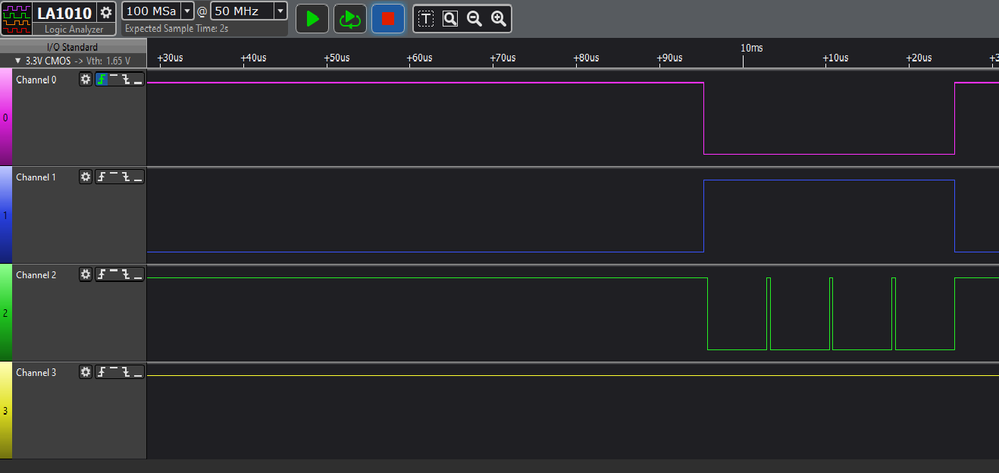This screenshot has width=999, height=473.
Task: Select the Channel 0 label
Action: tap(36, 80)
